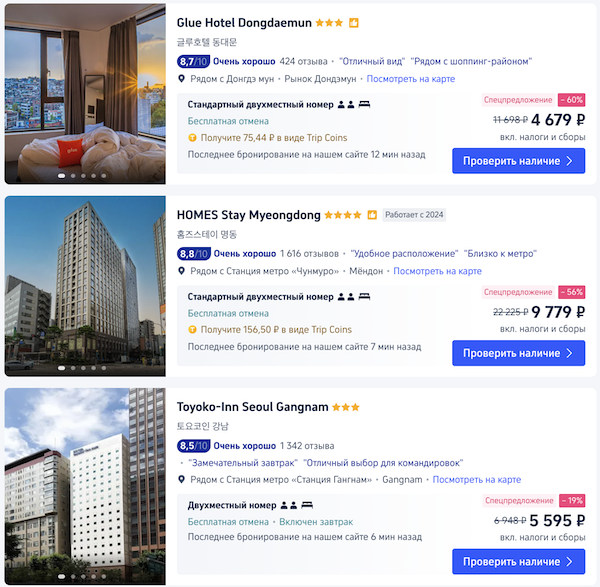600x587 pixels.
Task: Open the Toyoko-Inn building photo thumbnail
Action: [85, 486]
